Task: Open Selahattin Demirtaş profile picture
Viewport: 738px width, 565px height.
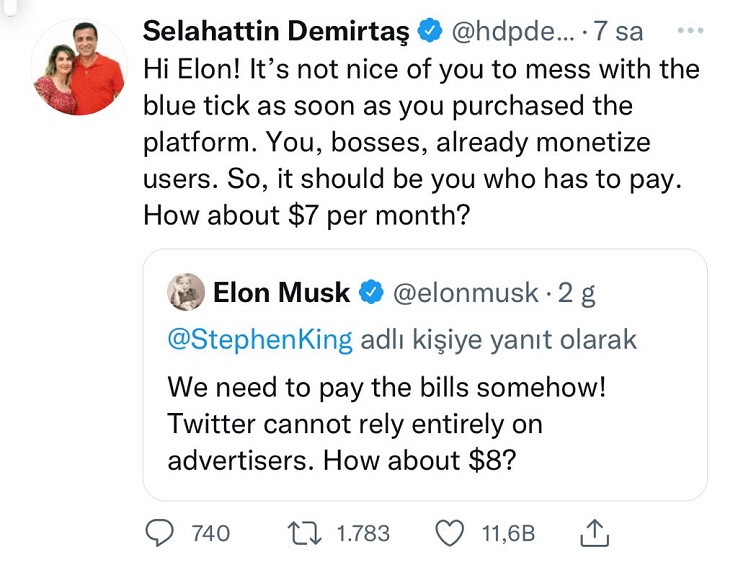Action: click(79, 70)
